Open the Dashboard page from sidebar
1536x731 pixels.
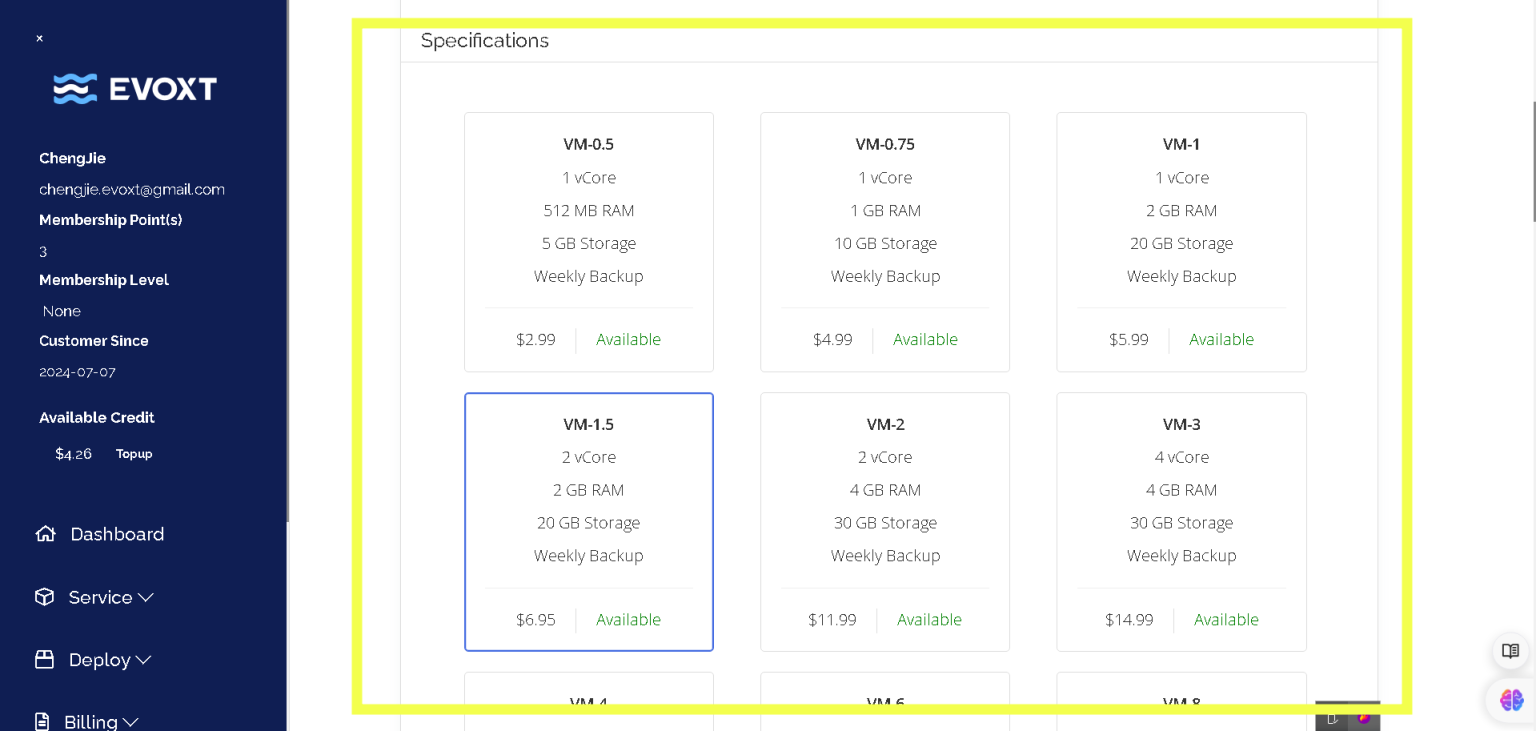[117, 534]
